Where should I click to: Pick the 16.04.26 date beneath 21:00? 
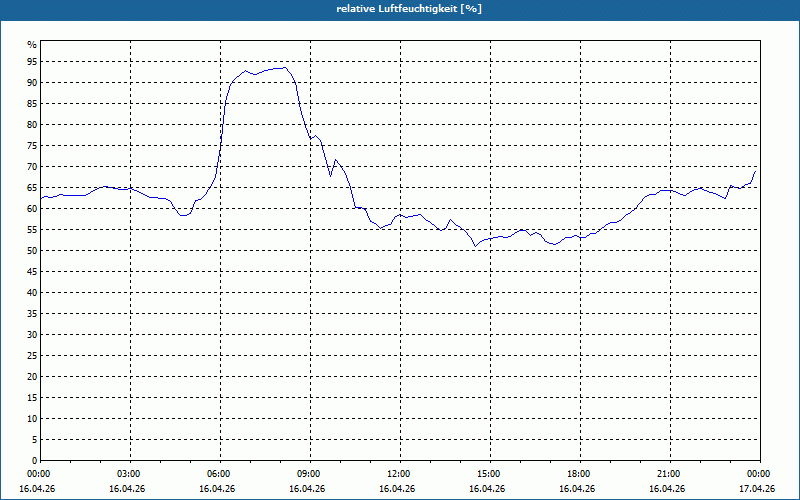click(667, 489)
